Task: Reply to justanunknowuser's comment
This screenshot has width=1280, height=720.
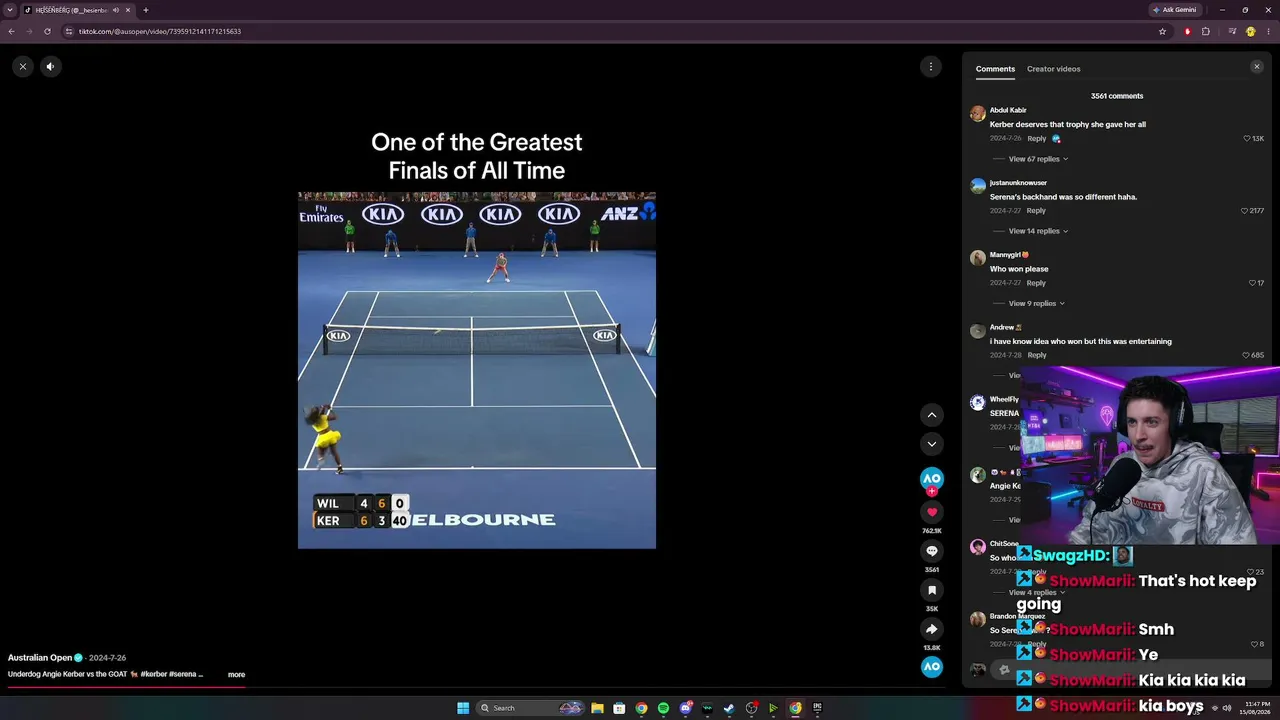Action: click(x=1036, y=210)
